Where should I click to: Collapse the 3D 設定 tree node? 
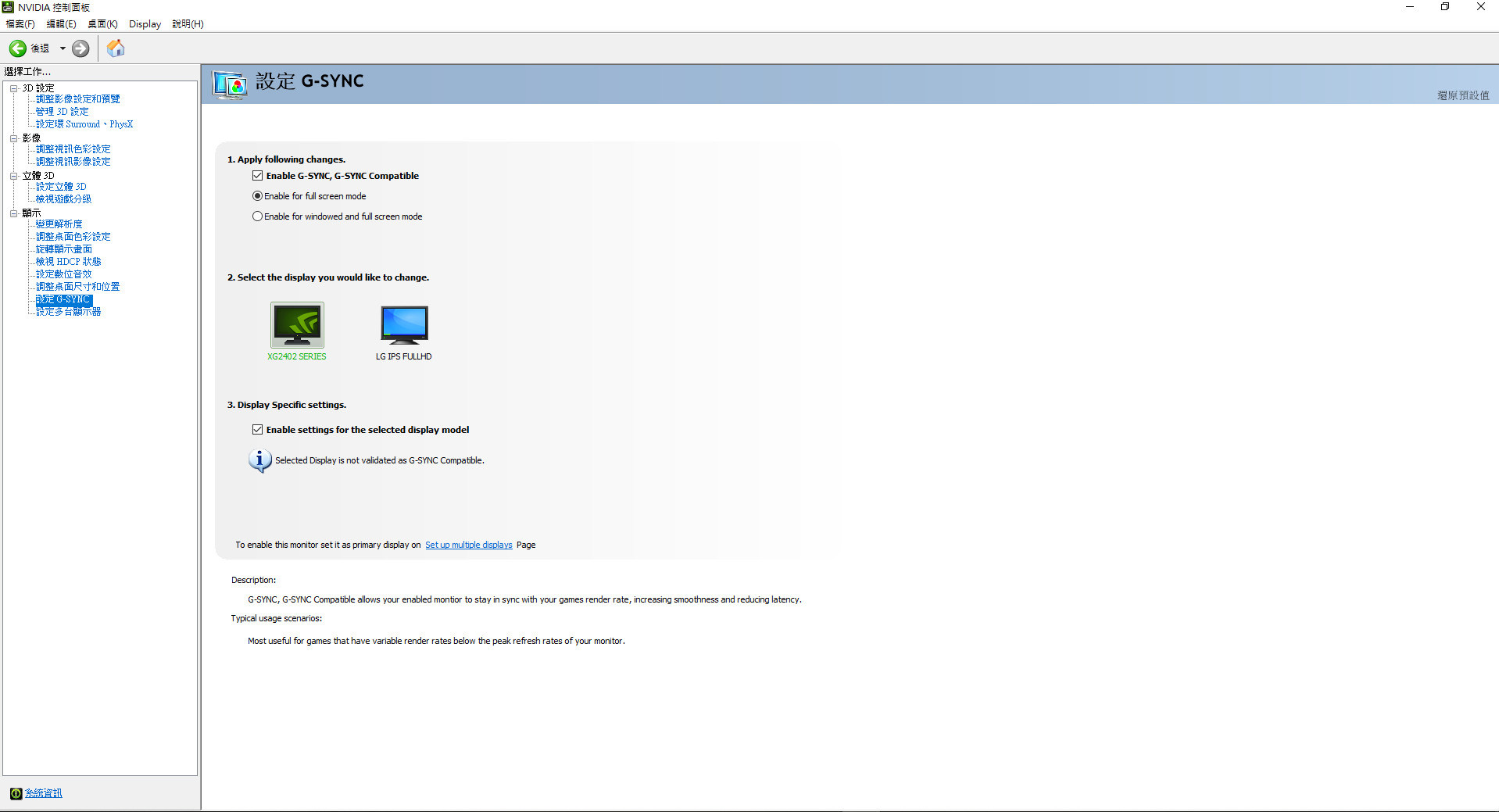pos(13,88)
